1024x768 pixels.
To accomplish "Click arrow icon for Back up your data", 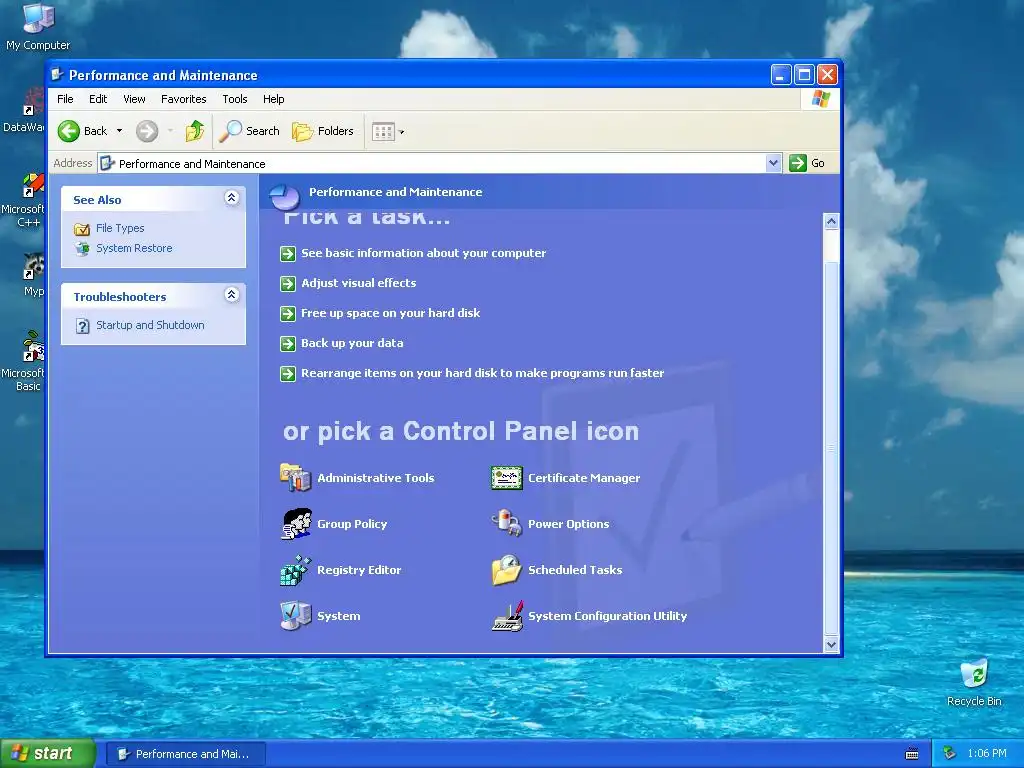I will [288, 344].
